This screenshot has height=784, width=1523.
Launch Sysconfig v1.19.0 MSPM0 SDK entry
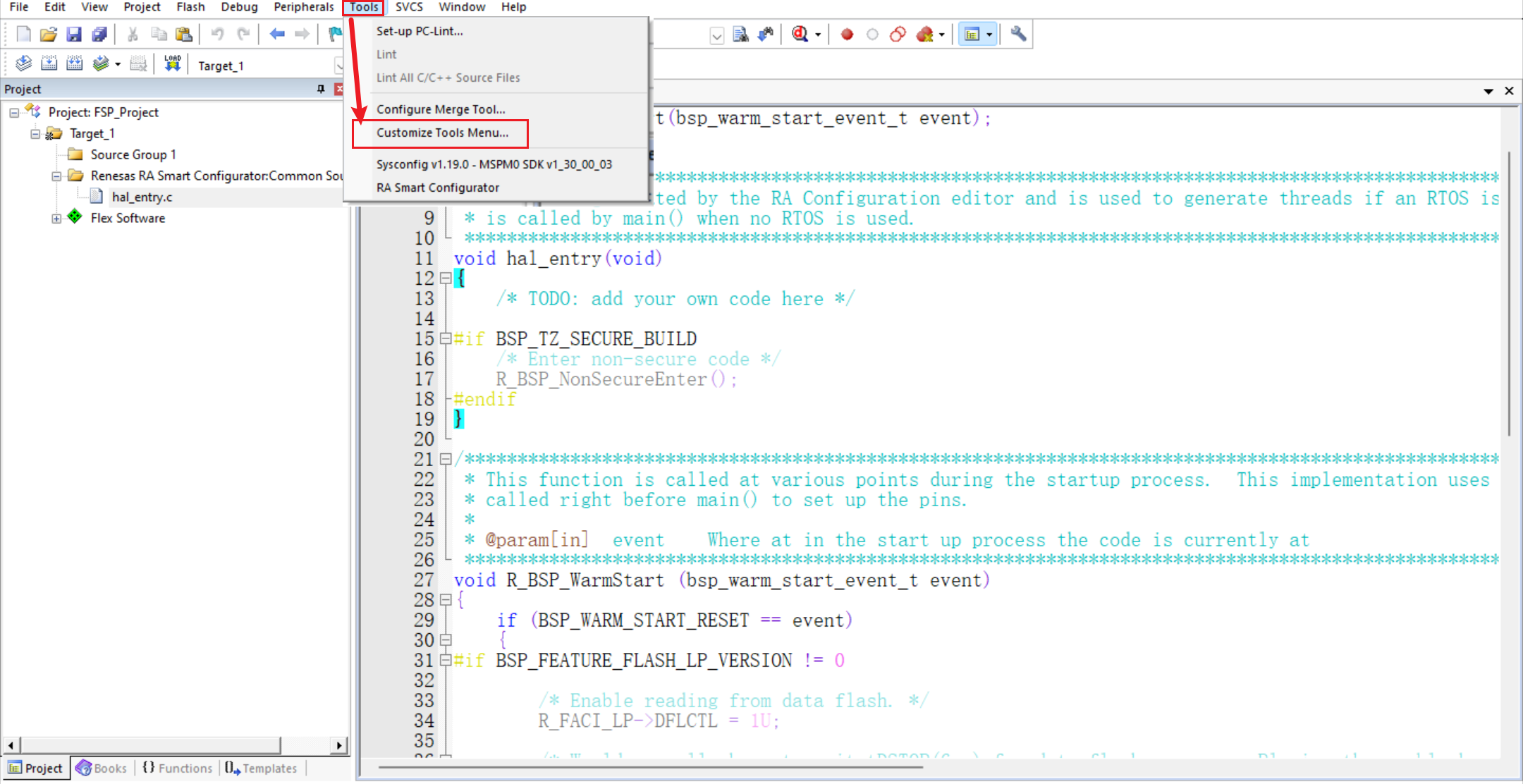494,164
